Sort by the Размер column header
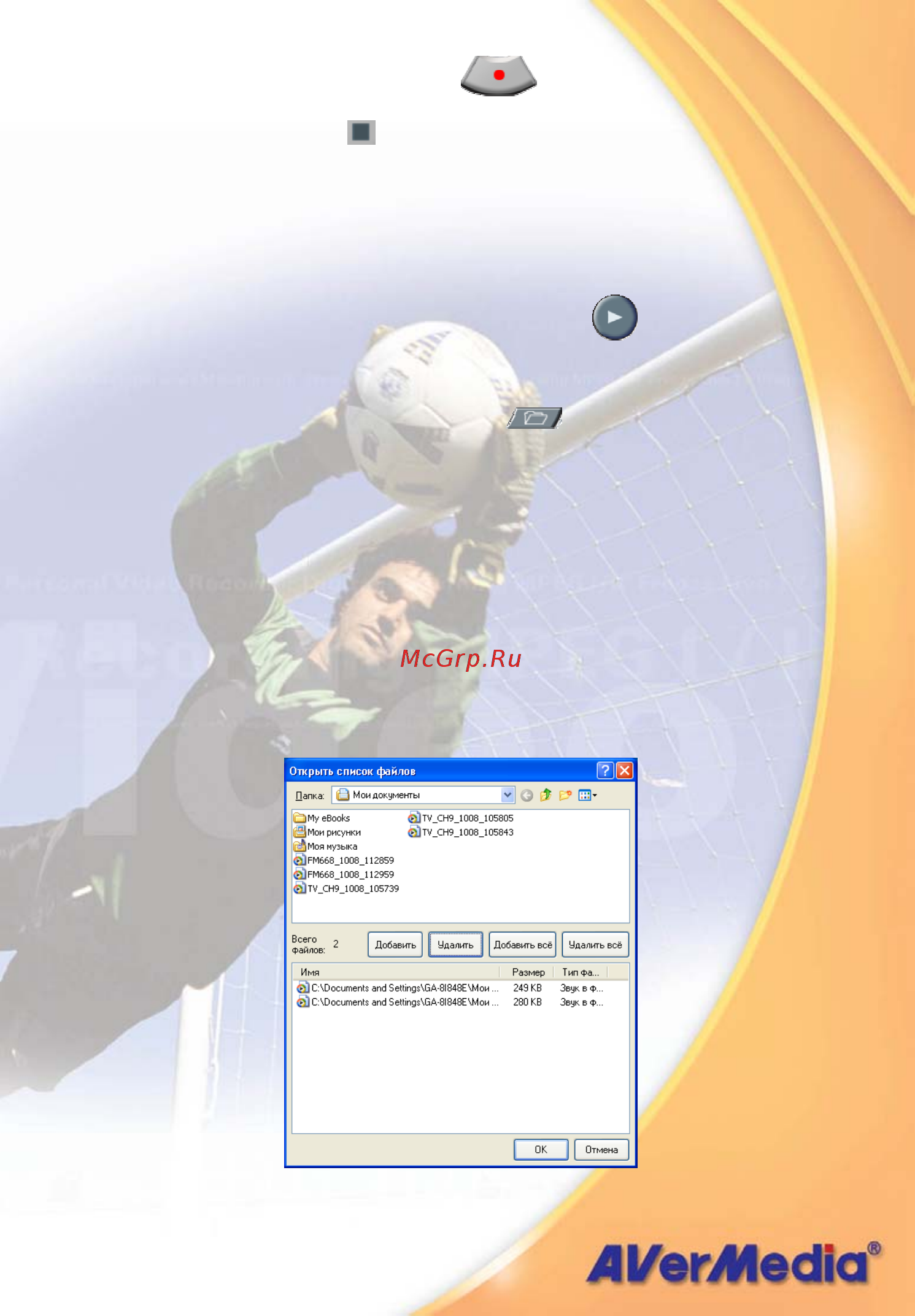This screenshot has width=915, height=1316. click(528, 972)
